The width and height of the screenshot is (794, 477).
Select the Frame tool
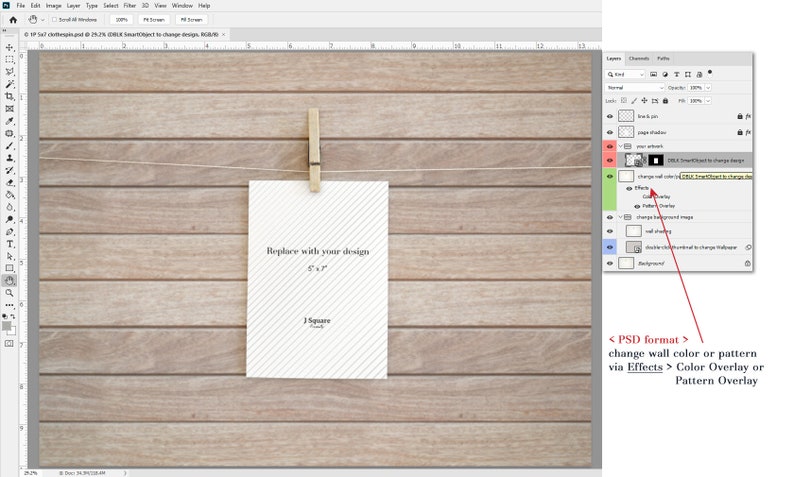(9, 109)
